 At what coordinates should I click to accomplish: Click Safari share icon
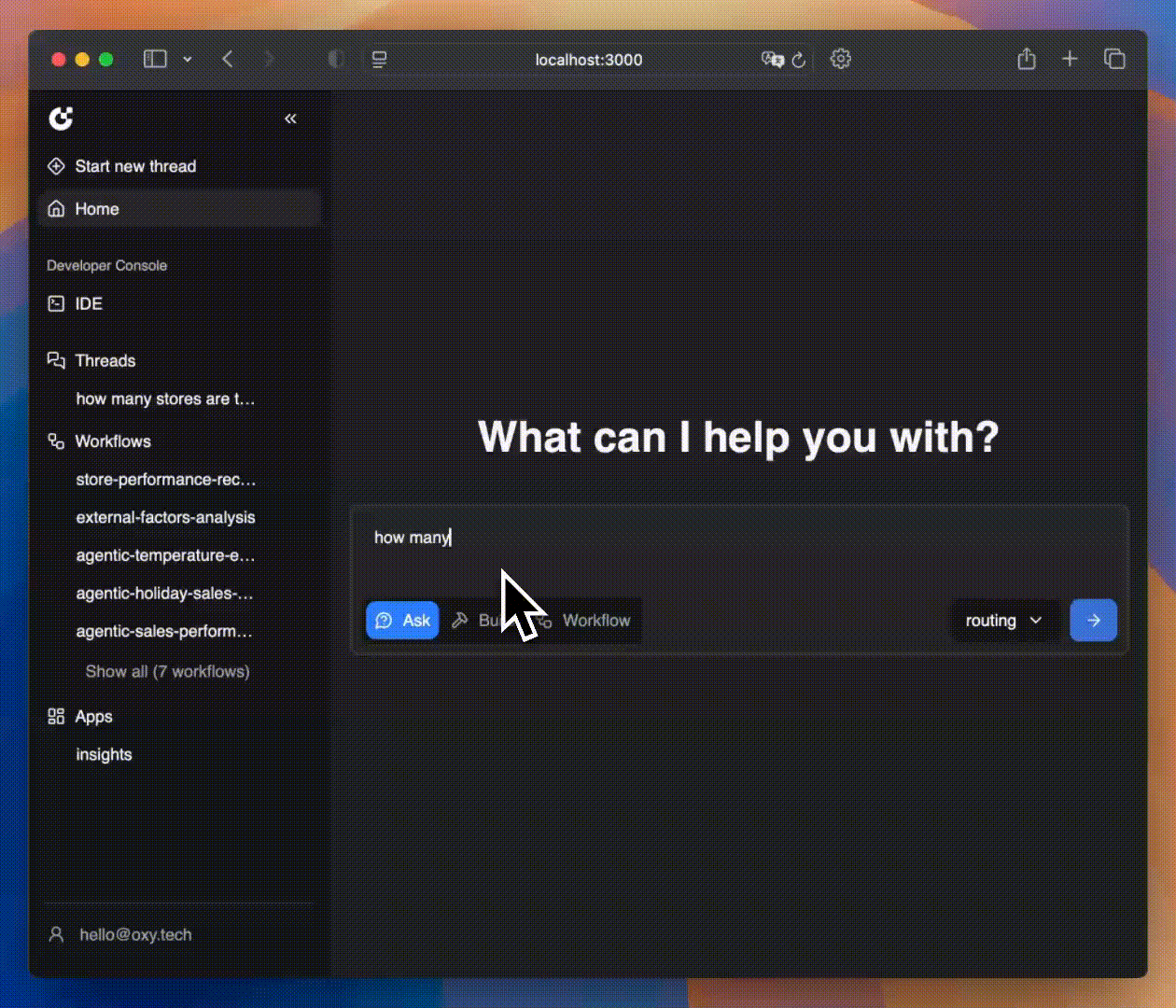tap(1027, 59)
